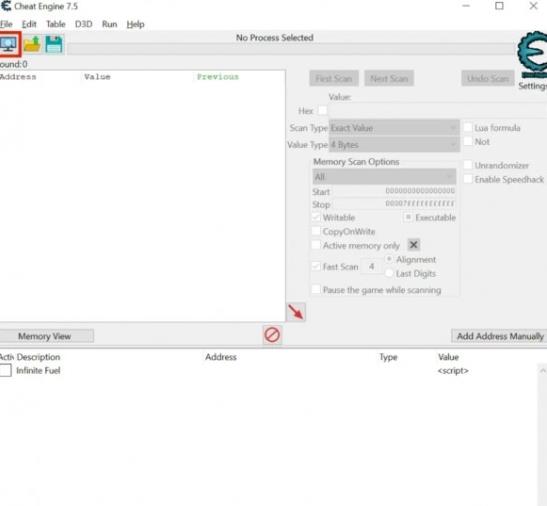The image size is (547, 506).
Task: Click the Memory View button
Action: point(46,336)
